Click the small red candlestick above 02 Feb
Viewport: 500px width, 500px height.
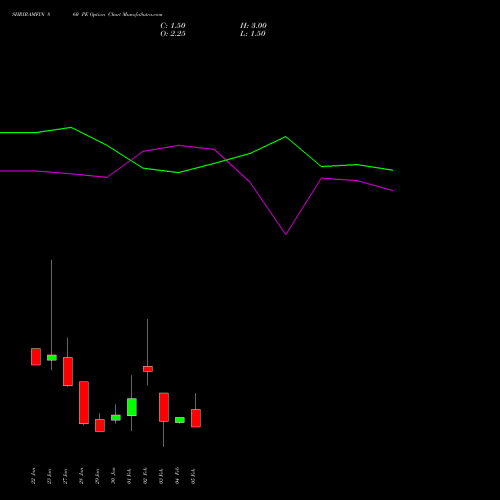[x=148, y=369]
